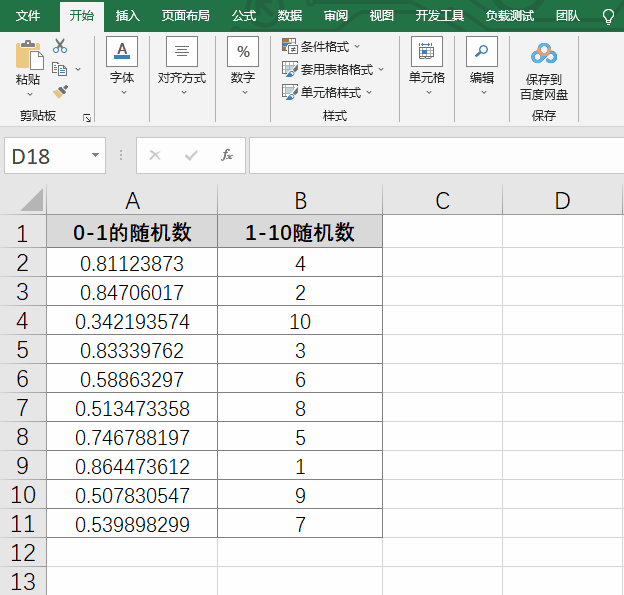Select the Format Painter brush icon
This screenshot has height=595, width=624.
pos(60,92)
